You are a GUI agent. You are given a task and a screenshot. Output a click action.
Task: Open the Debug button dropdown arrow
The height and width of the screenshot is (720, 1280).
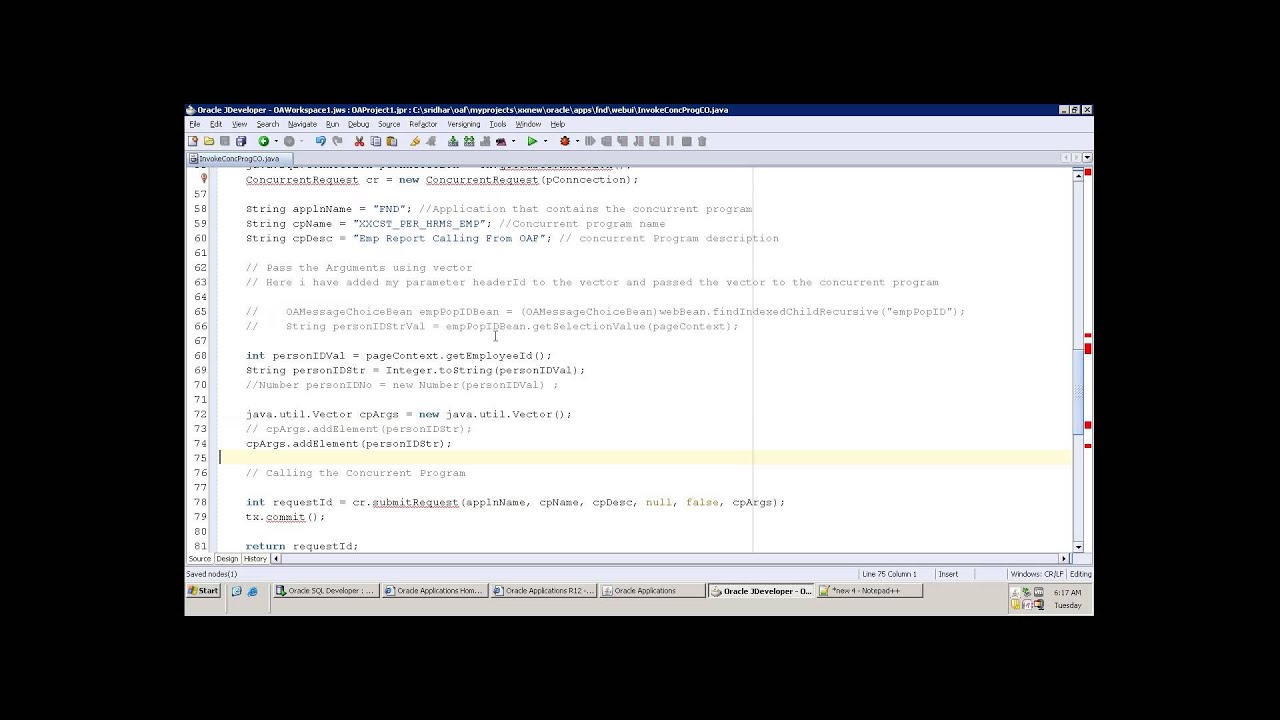point(577,141)
